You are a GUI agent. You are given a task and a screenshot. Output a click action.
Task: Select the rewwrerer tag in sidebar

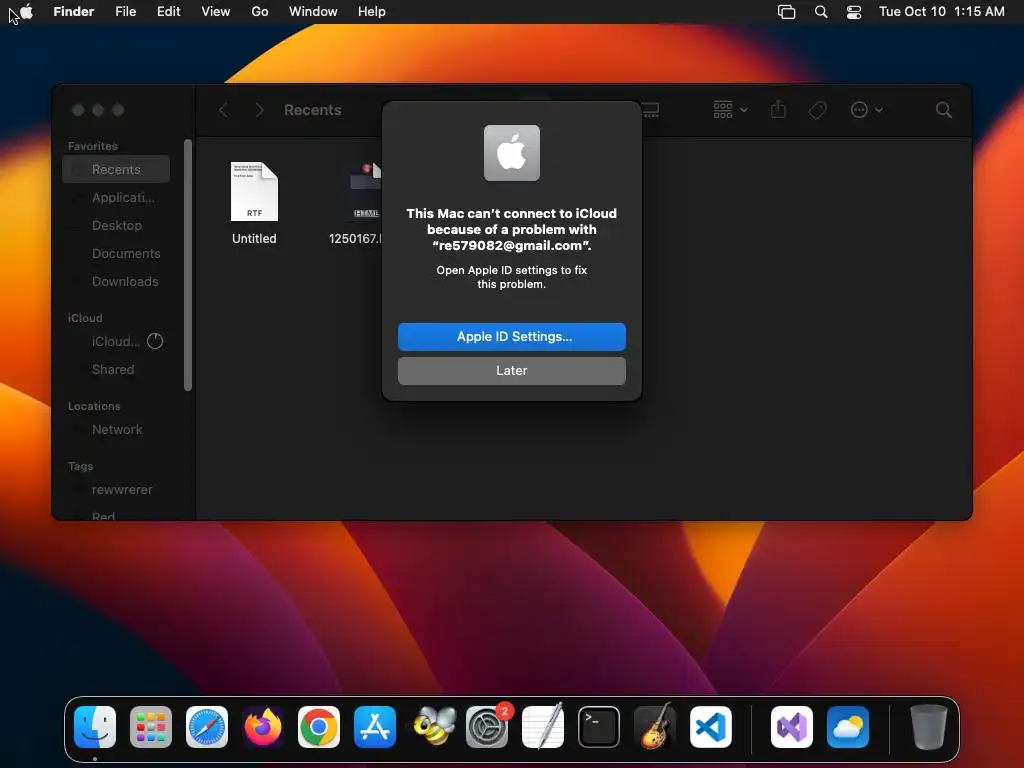(116, 489)
